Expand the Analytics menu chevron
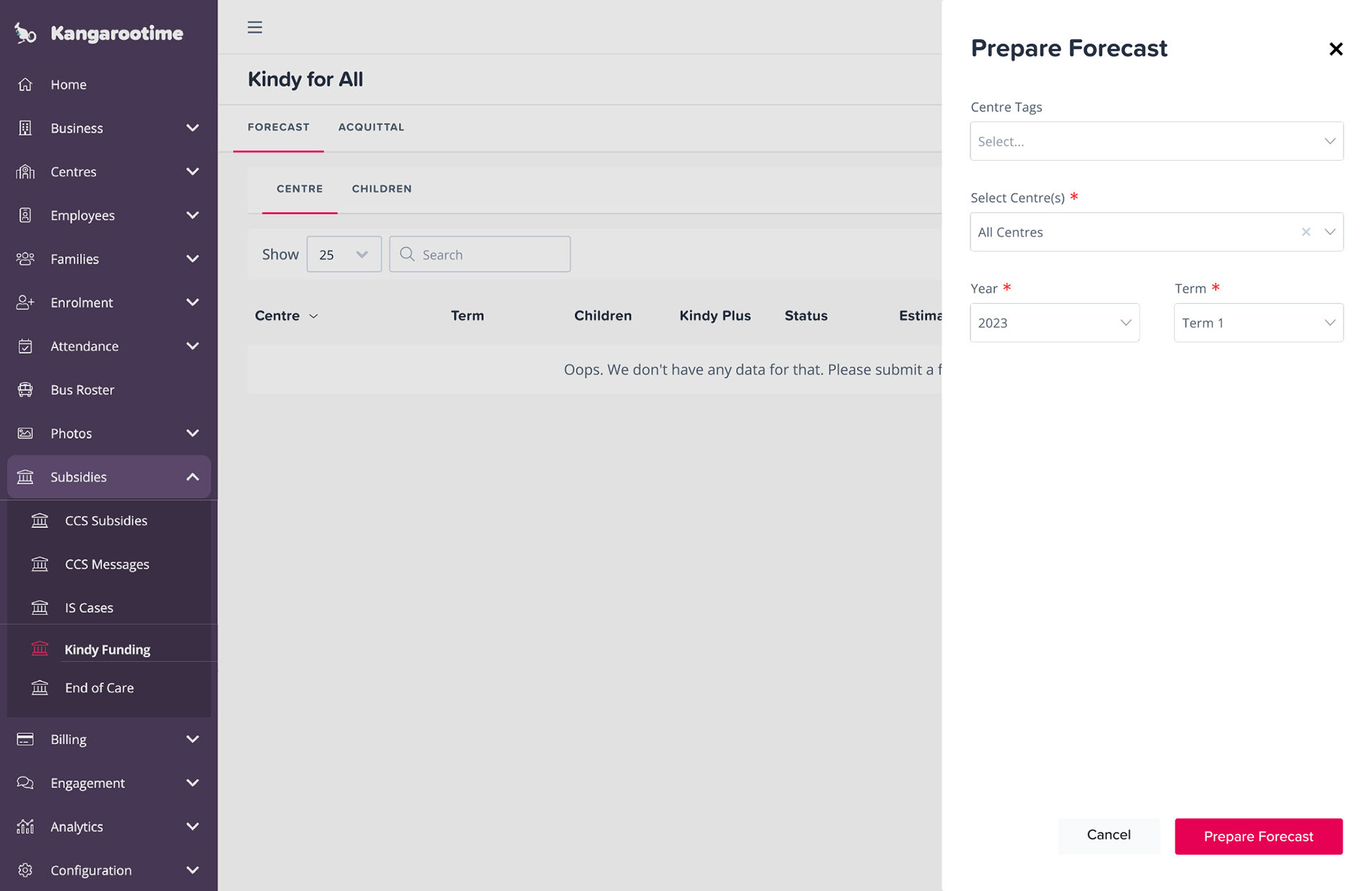The width and height of the screenshot is (1372, 891). point(192,826)
